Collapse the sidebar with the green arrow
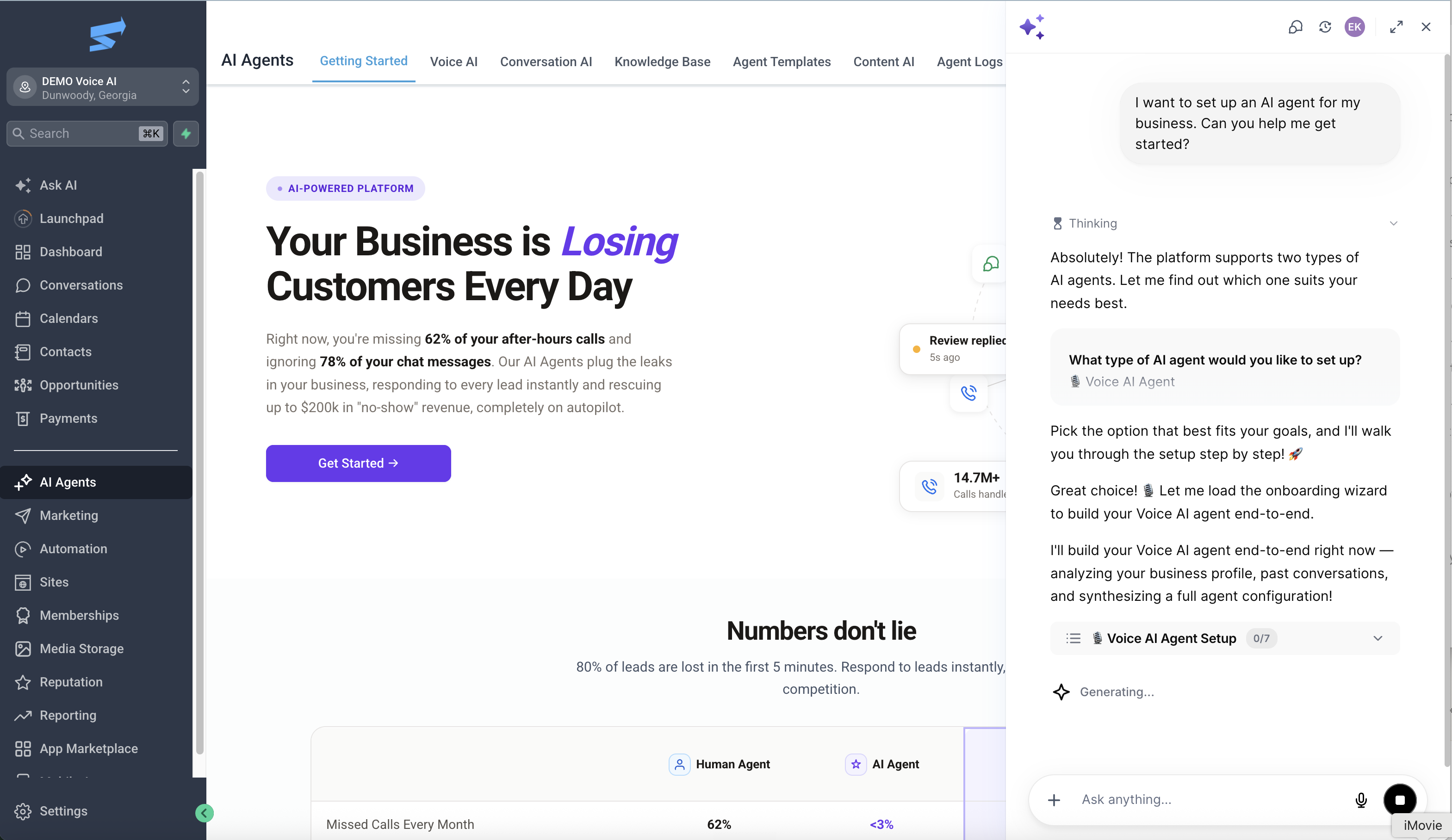 204,813
